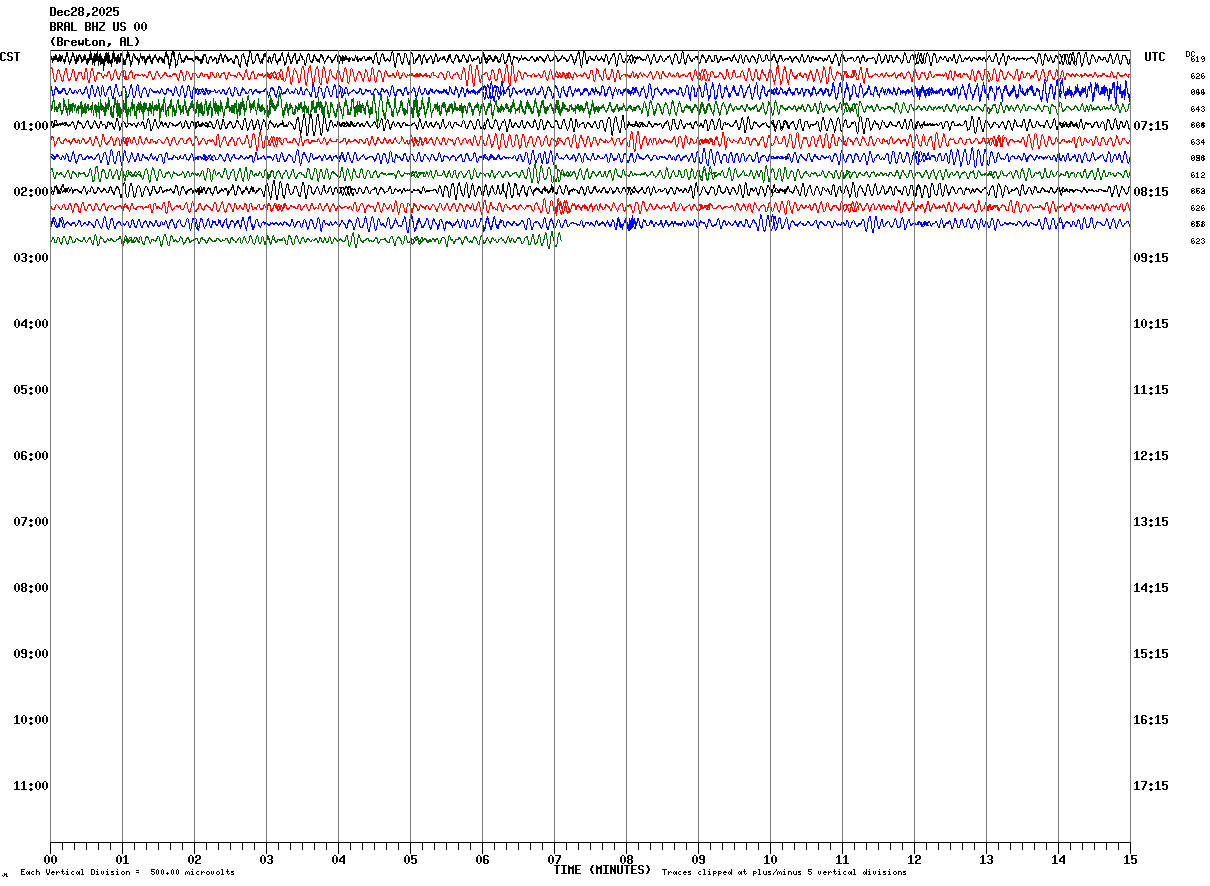Click the 15 minute mark on bottom axis
The image size is (1210, 886).
[1129, 859]
